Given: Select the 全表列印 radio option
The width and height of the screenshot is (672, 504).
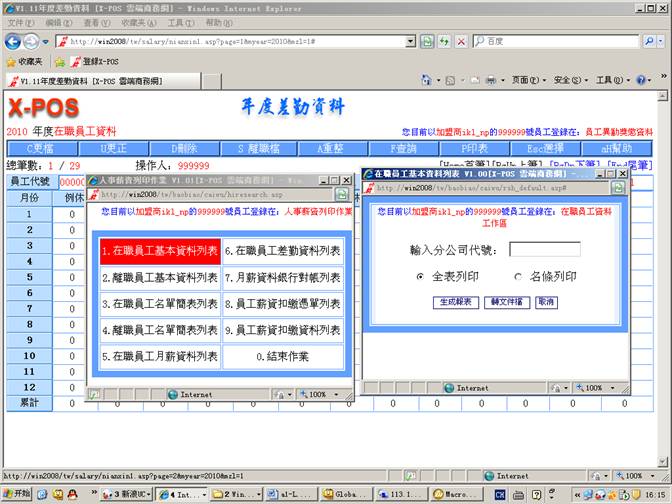Looking at the screenshot, I should pos(421,276).
